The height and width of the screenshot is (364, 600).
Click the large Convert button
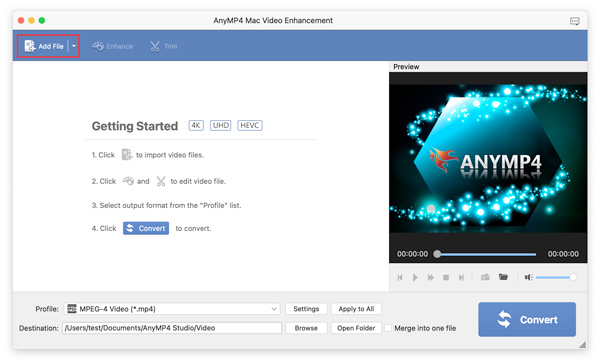click(x=527, y=320)
